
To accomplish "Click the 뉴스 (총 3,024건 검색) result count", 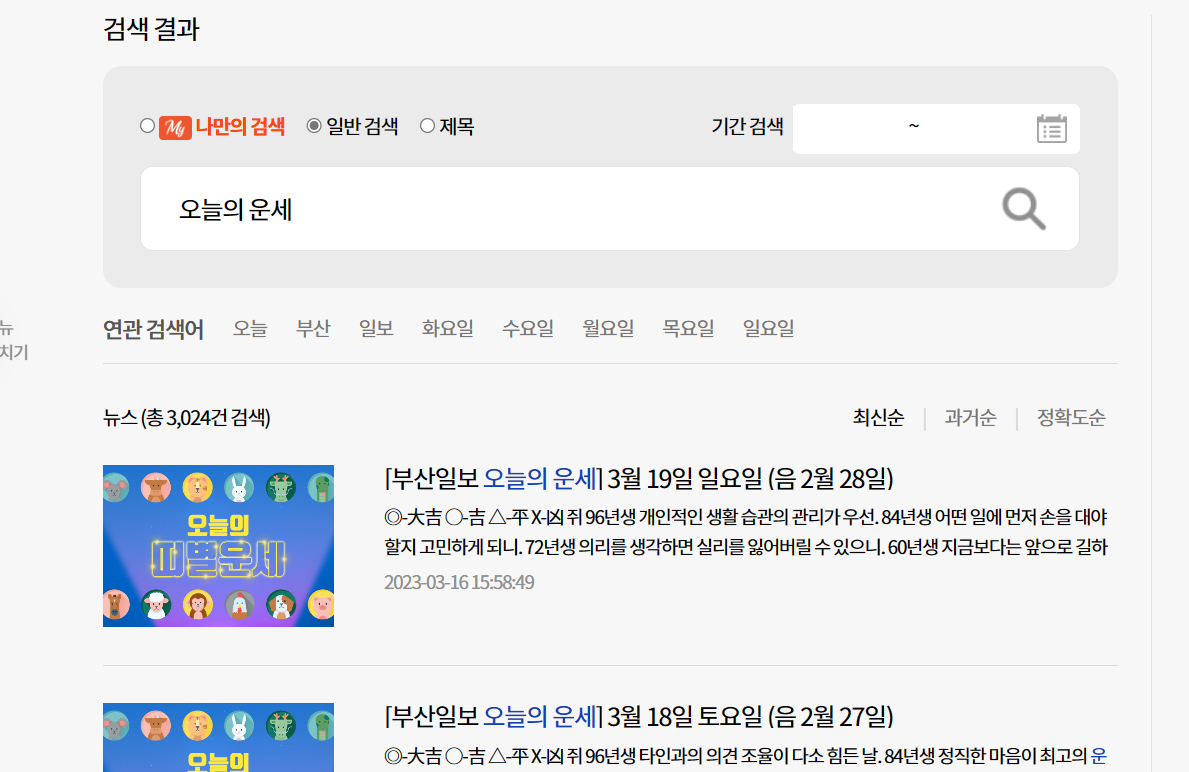I will [x=187, y=418].
